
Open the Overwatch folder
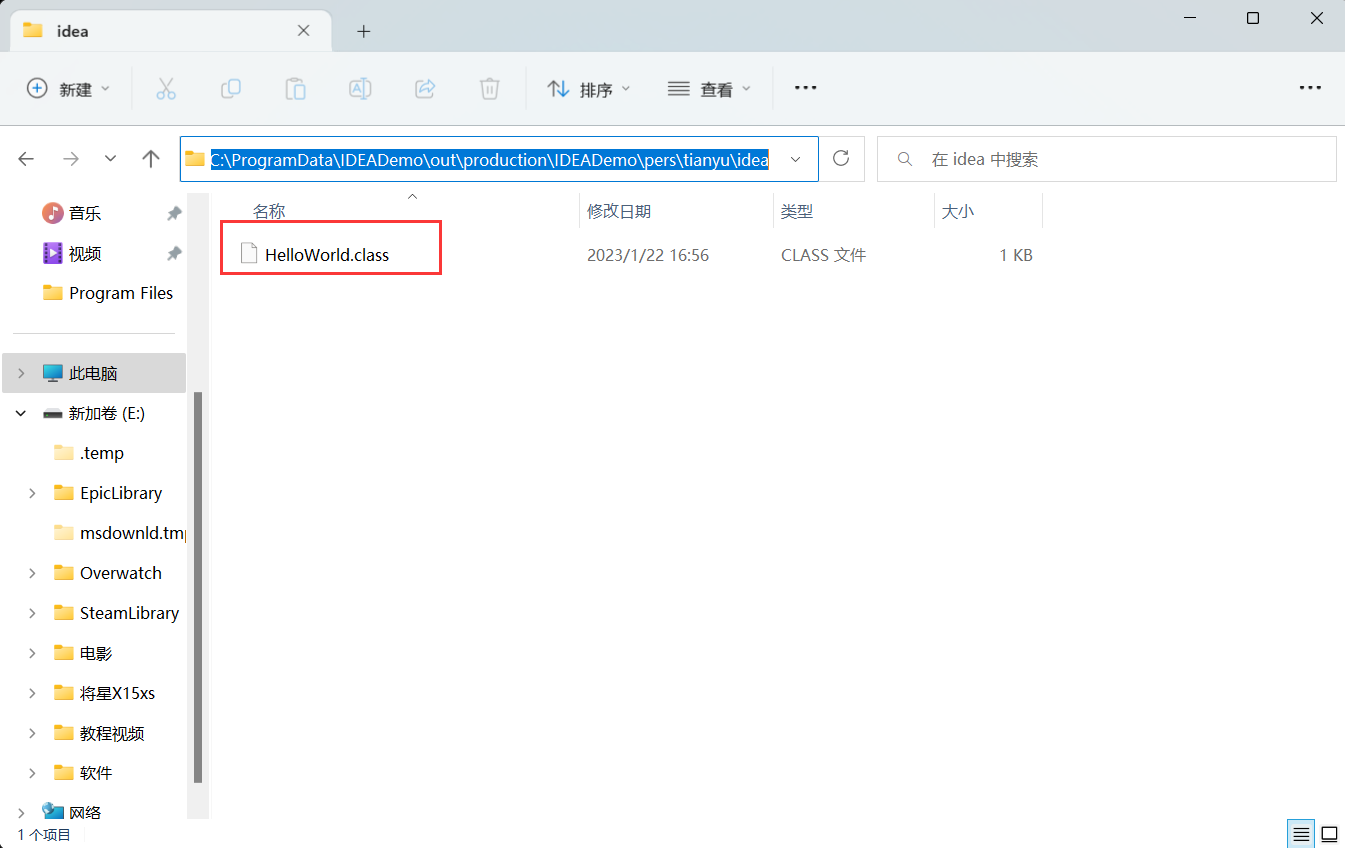tap(121, 573)
